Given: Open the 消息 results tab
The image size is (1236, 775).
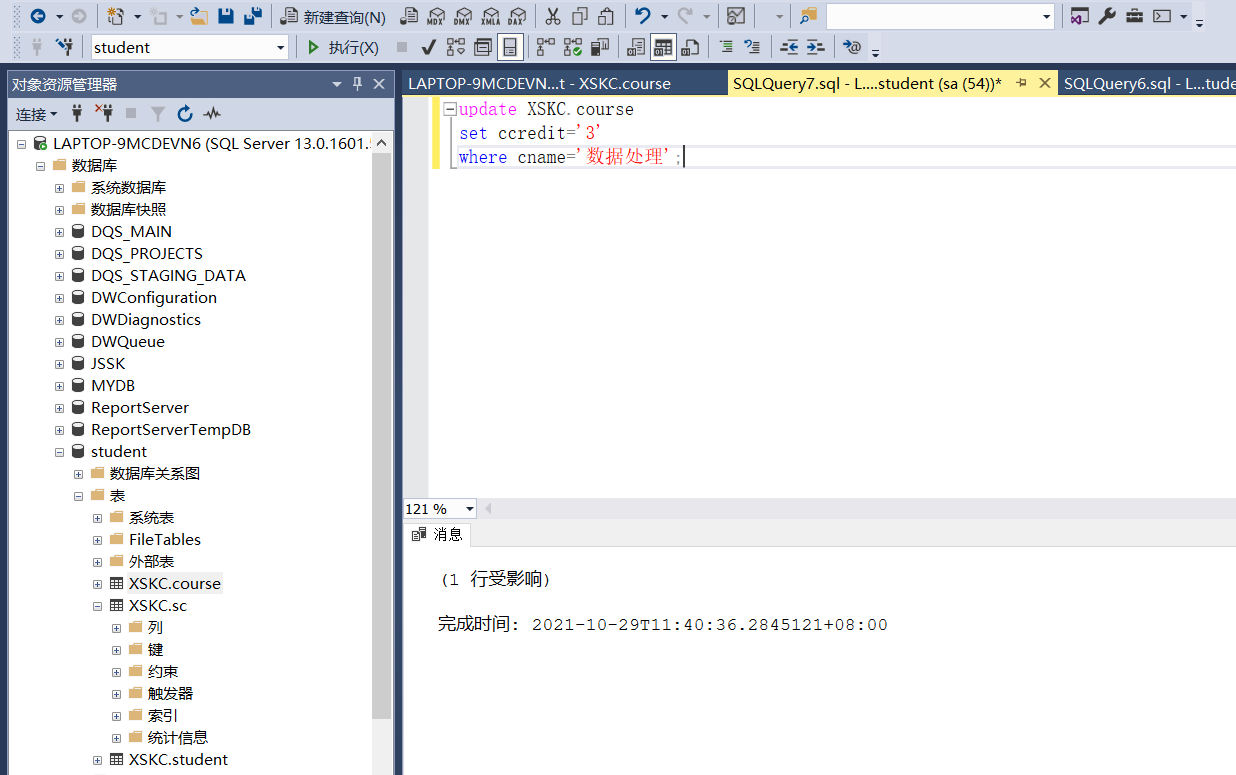Looking at the screenshot, I should (438, 535).
